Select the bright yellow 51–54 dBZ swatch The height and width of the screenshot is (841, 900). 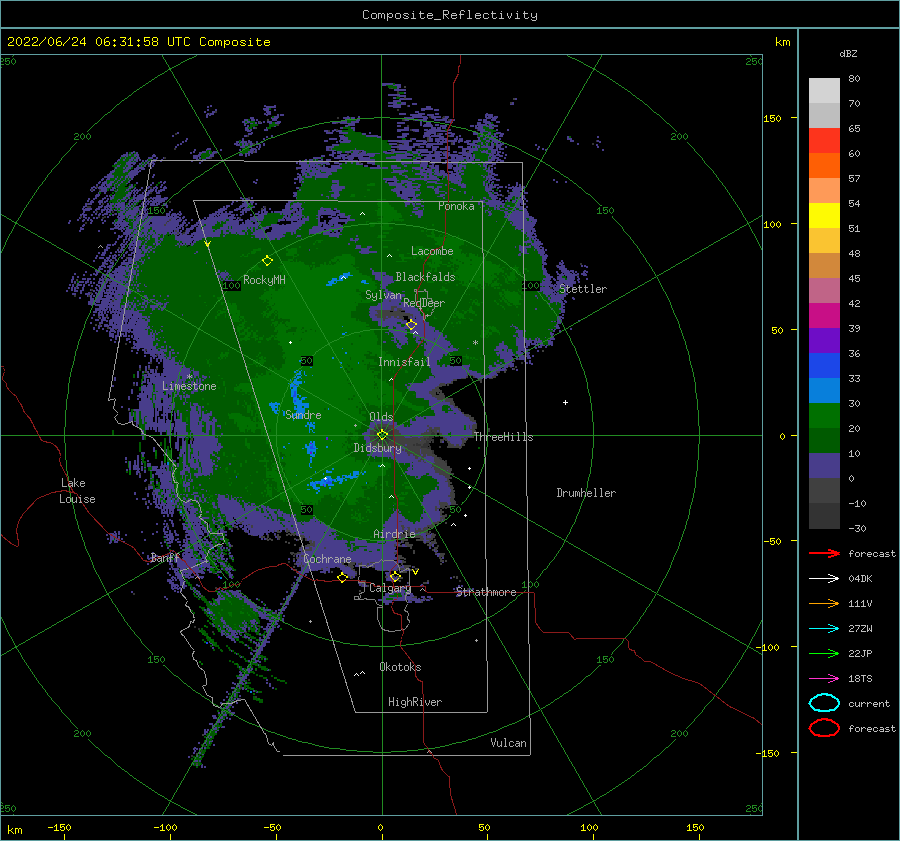click(x=824, y=215)
